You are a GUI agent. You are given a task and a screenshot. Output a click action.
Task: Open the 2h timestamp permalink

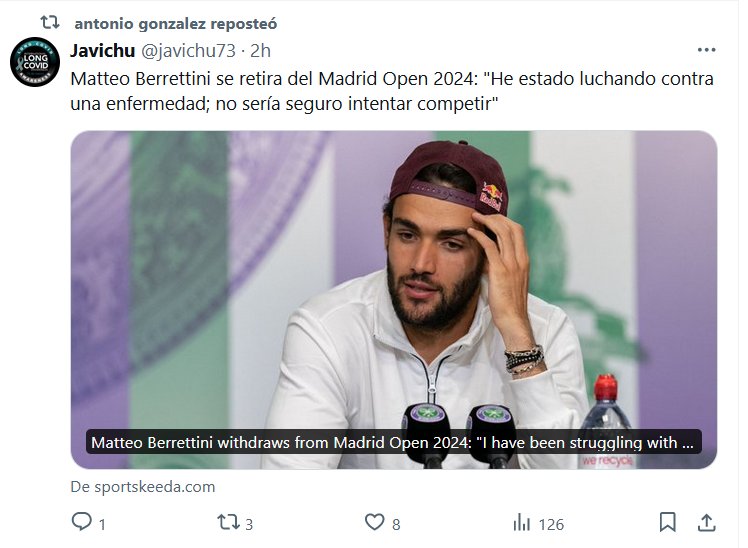coord(260,50)
